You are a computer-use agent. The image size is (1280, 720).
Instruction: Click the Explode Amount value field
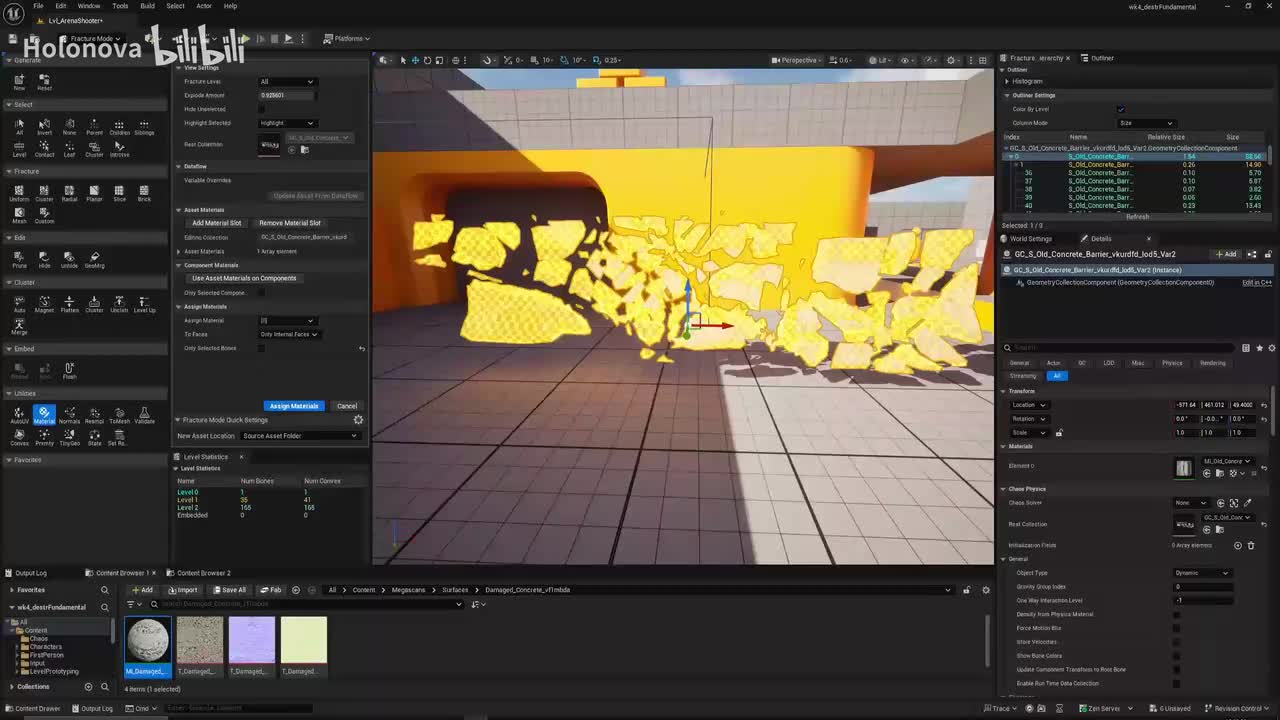click(287, 95)
